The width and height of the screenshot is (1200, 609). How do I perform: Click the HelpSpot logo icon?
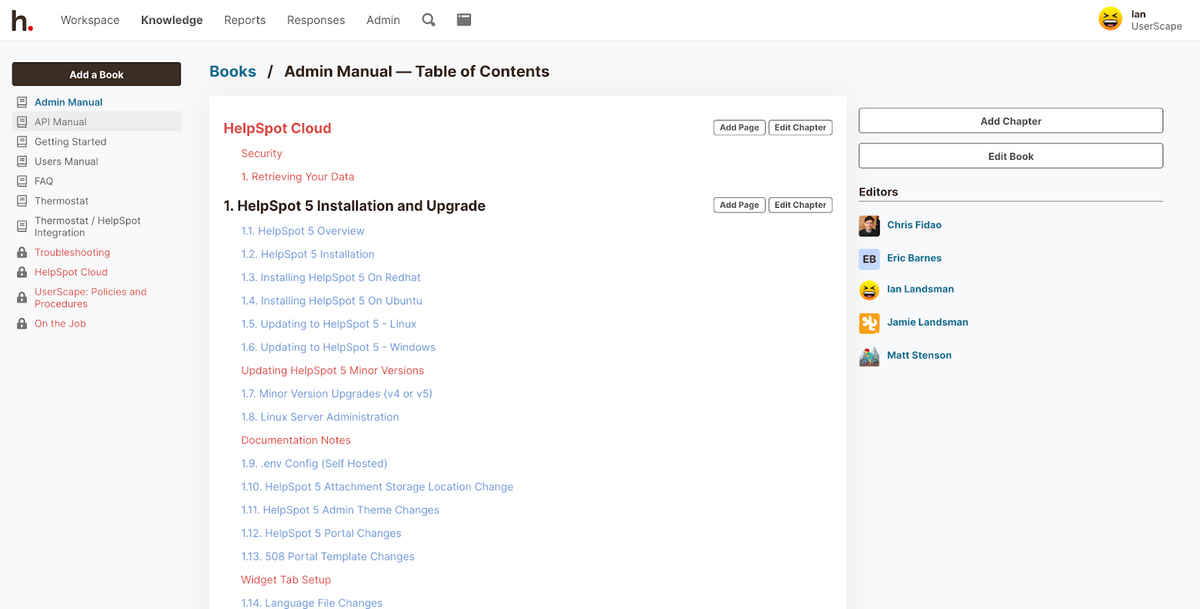click(x=22, y=20)
